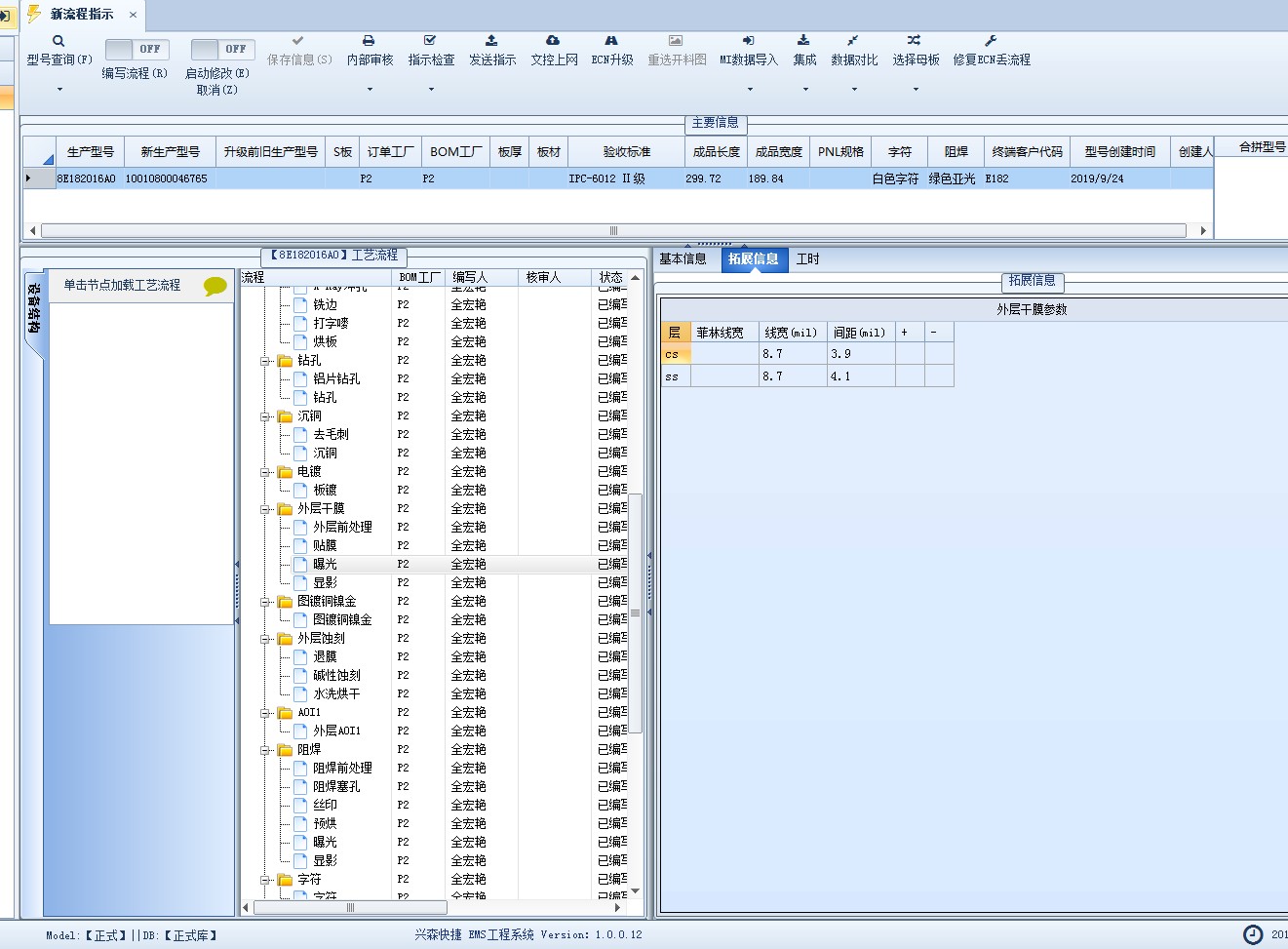Sort by the 生产型号 column header
This screenshot has height=949, width=1288.
coord(90,152)
